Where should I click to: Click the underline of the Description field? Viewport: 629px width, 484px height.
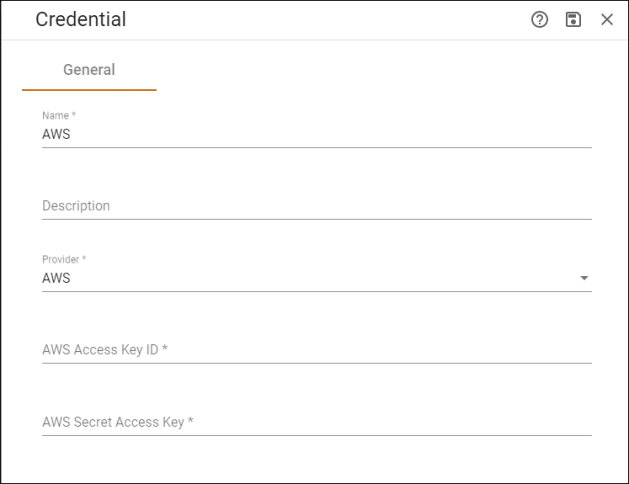317,219
